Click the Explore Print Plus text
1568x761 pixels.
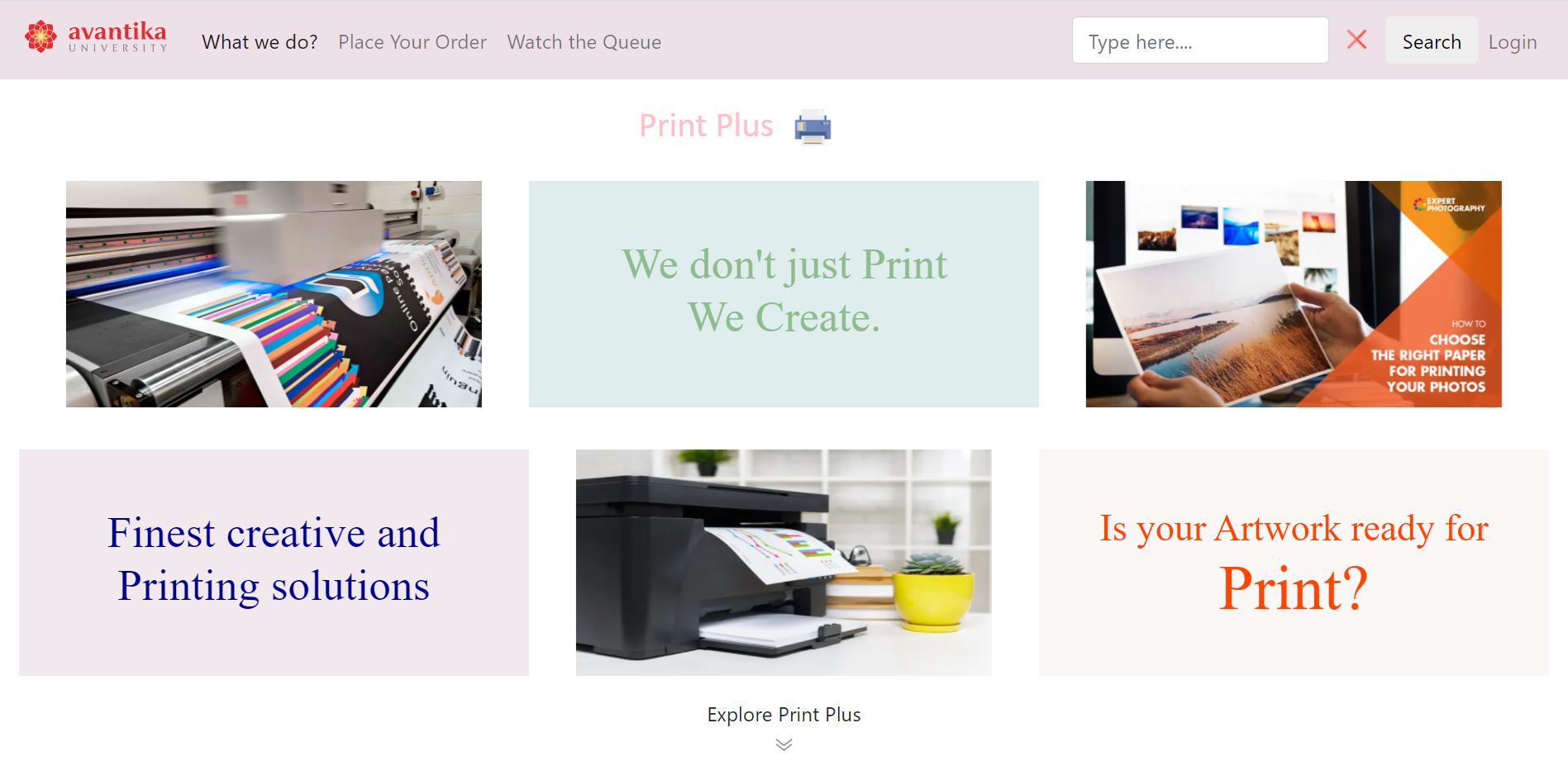[x=784, y=715]
